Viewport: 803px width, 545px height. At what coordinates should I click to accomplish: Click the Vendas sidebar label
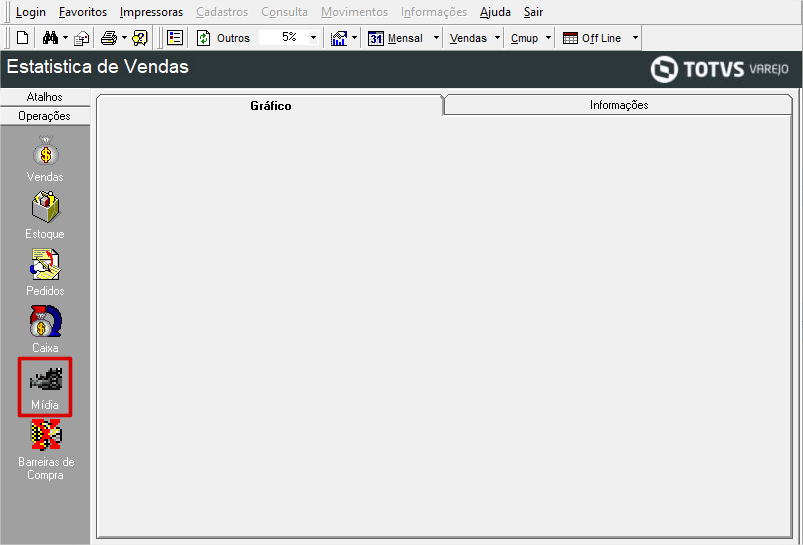point(45,177)
